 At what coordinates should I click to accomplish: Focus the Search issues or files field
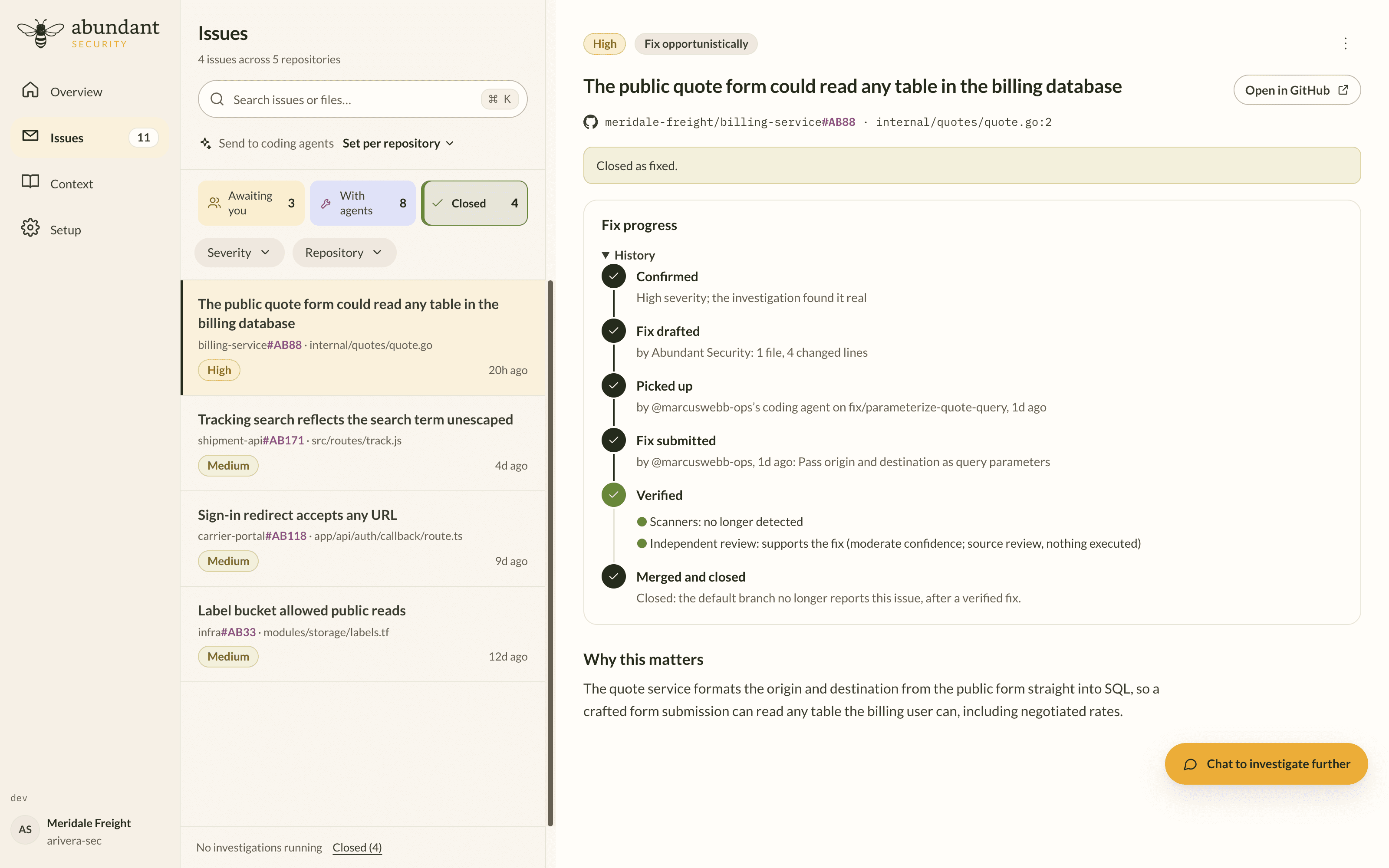click(x=363, y=99)
